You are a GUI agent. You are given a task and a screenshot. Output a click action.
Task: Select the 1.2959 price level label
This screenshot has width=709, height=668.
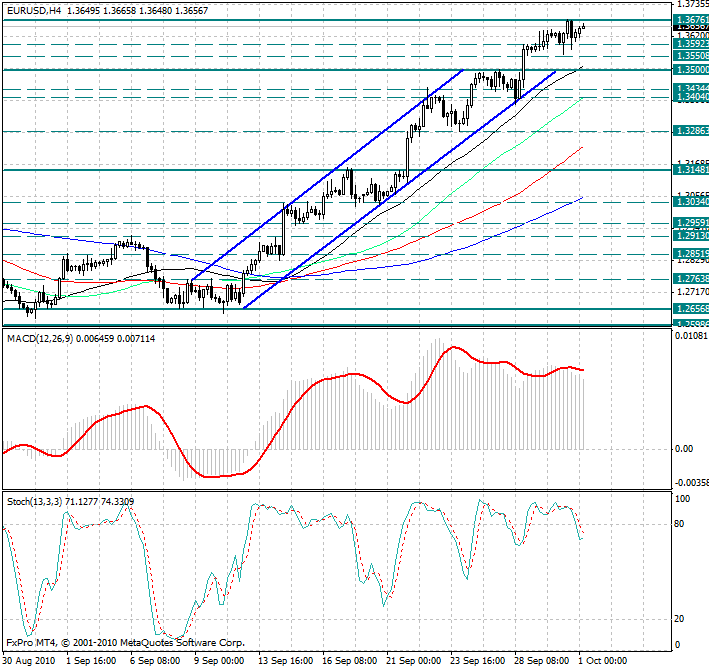click(691, 223)
